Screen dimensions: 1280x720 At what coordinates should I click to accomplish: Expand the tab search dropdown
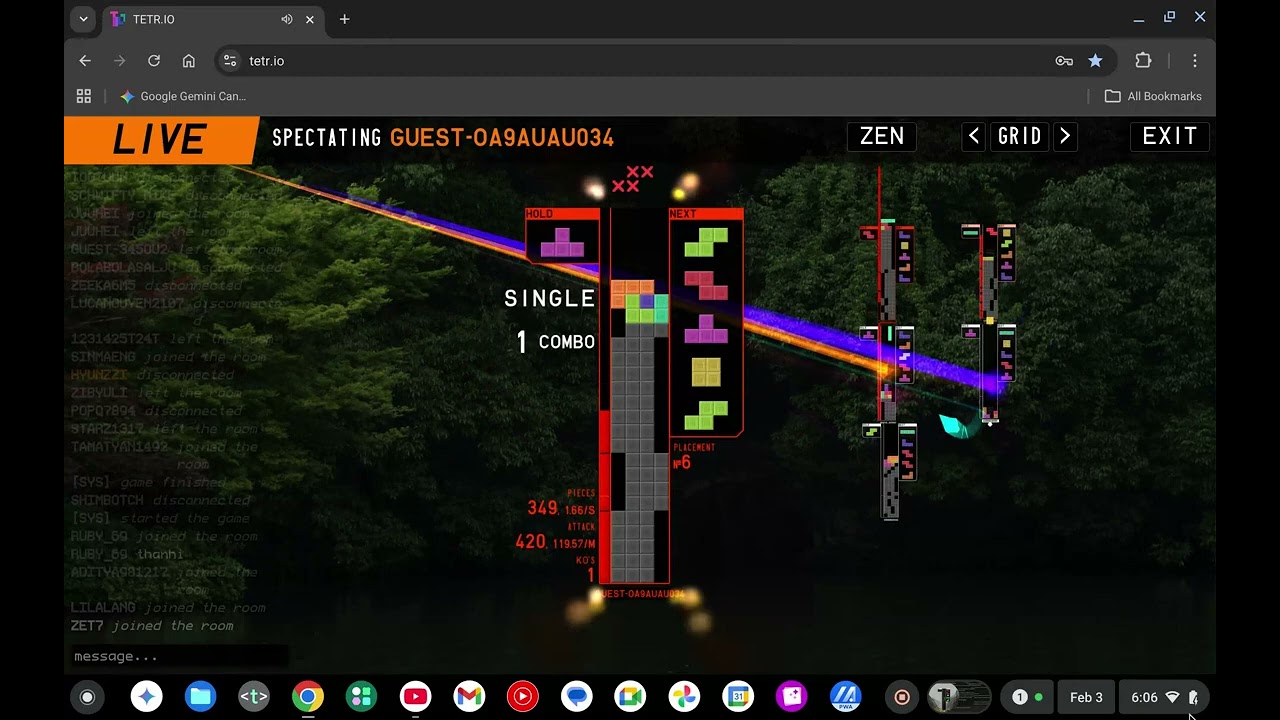tap(83, 19)
